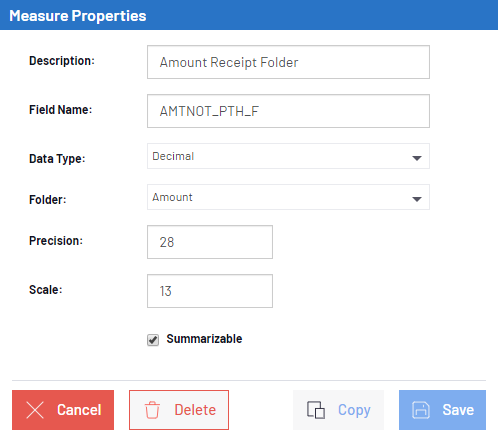
Task: Save the measure properties
Action: (x=442, y=410)
